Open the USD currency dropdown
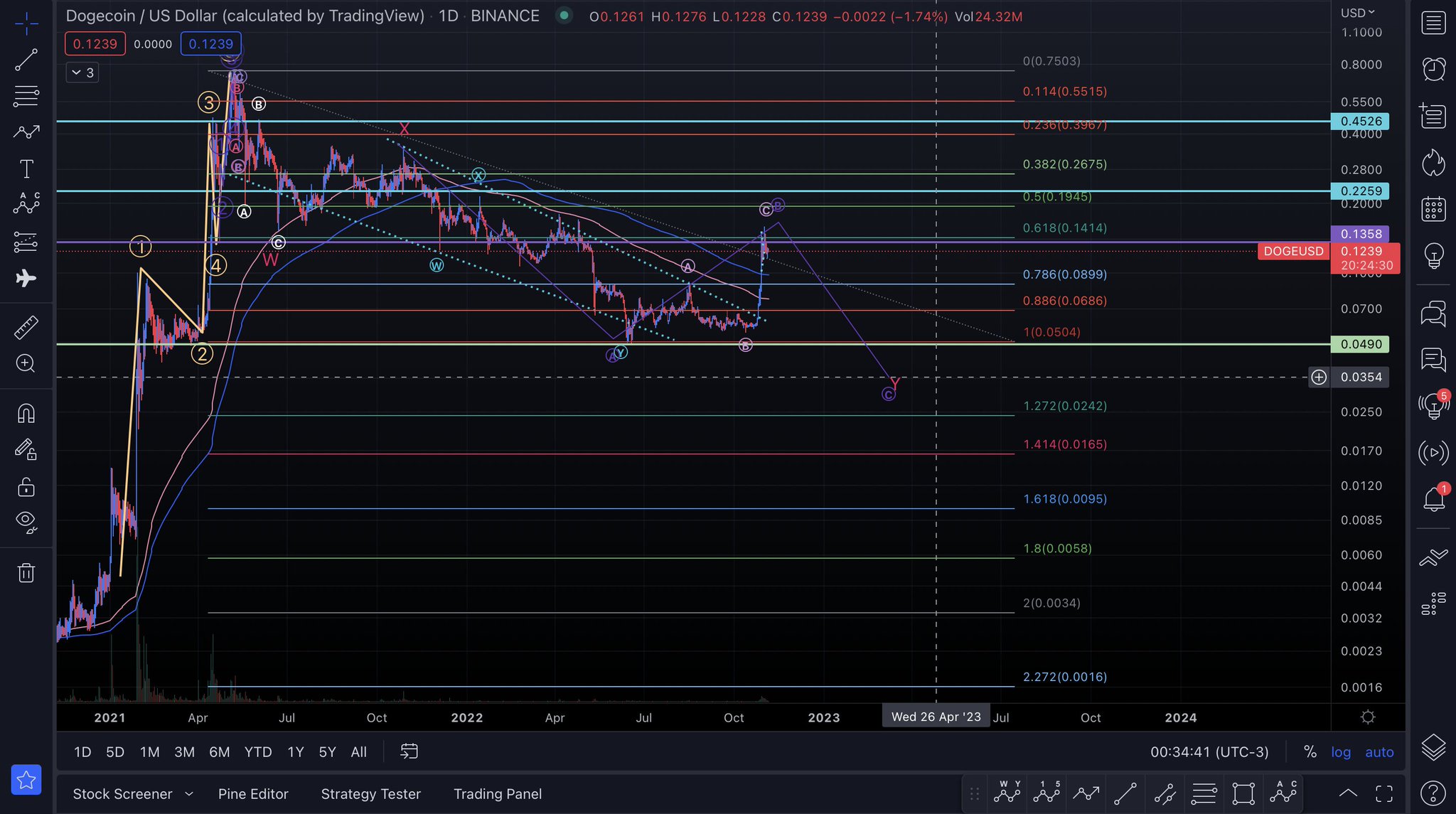1456x814 pixels. point(1357,13)
